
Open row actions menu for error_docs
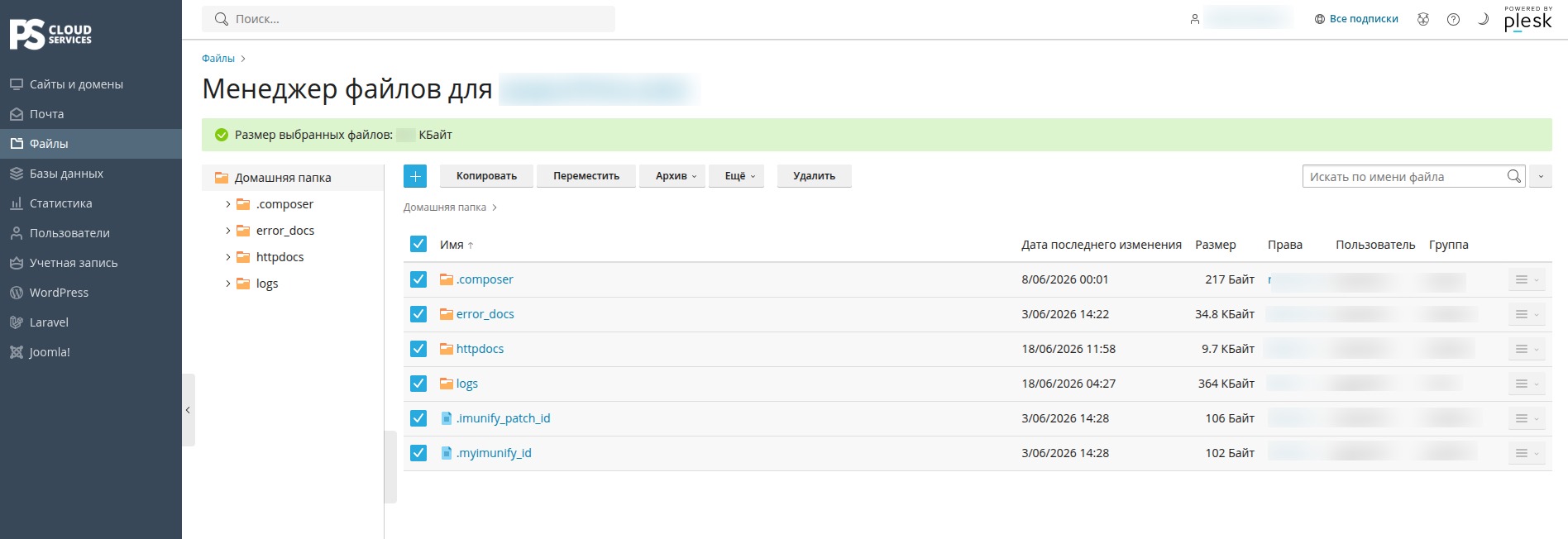(x=1527, y=314)
